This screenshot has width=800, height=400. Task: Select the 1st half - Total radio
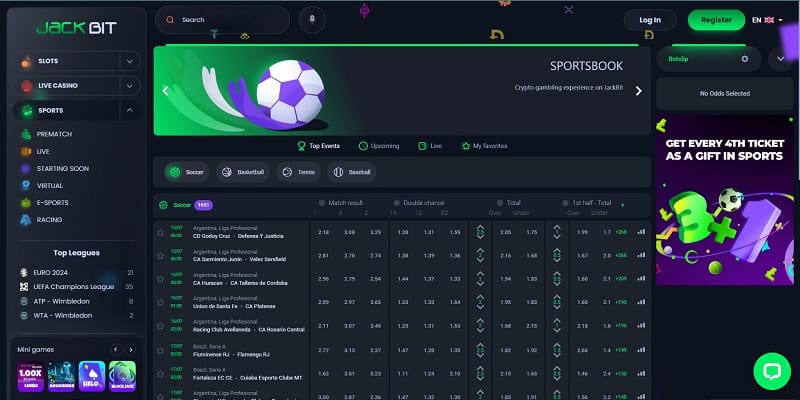[x=565, y=203]
